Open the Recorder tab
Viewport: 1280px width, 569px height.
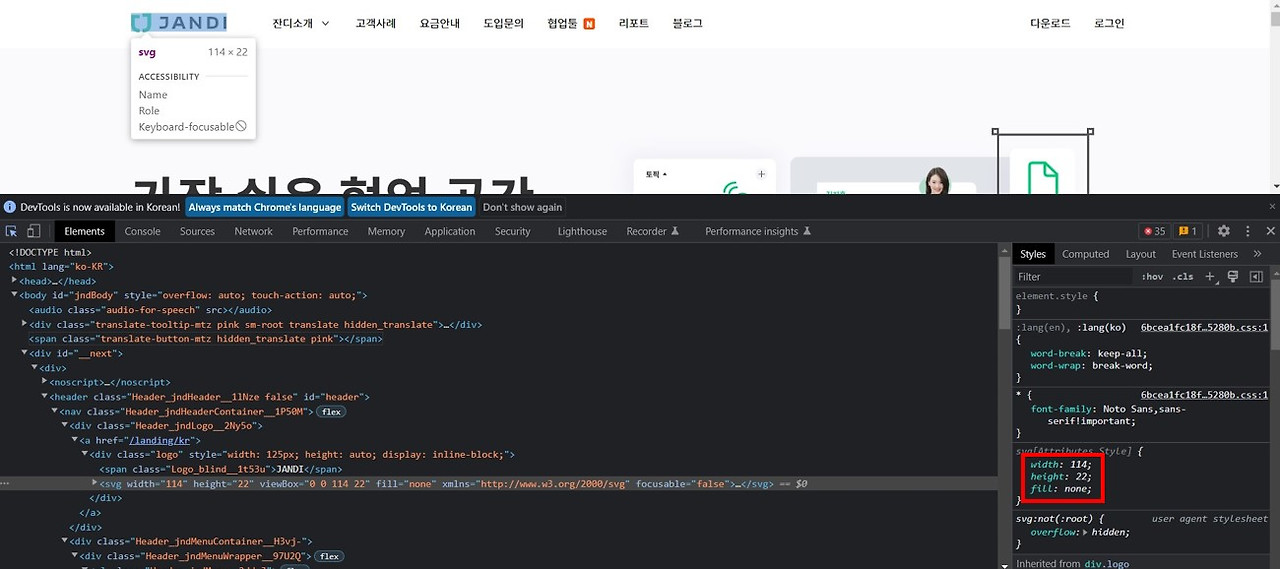(x=652, y=231)
